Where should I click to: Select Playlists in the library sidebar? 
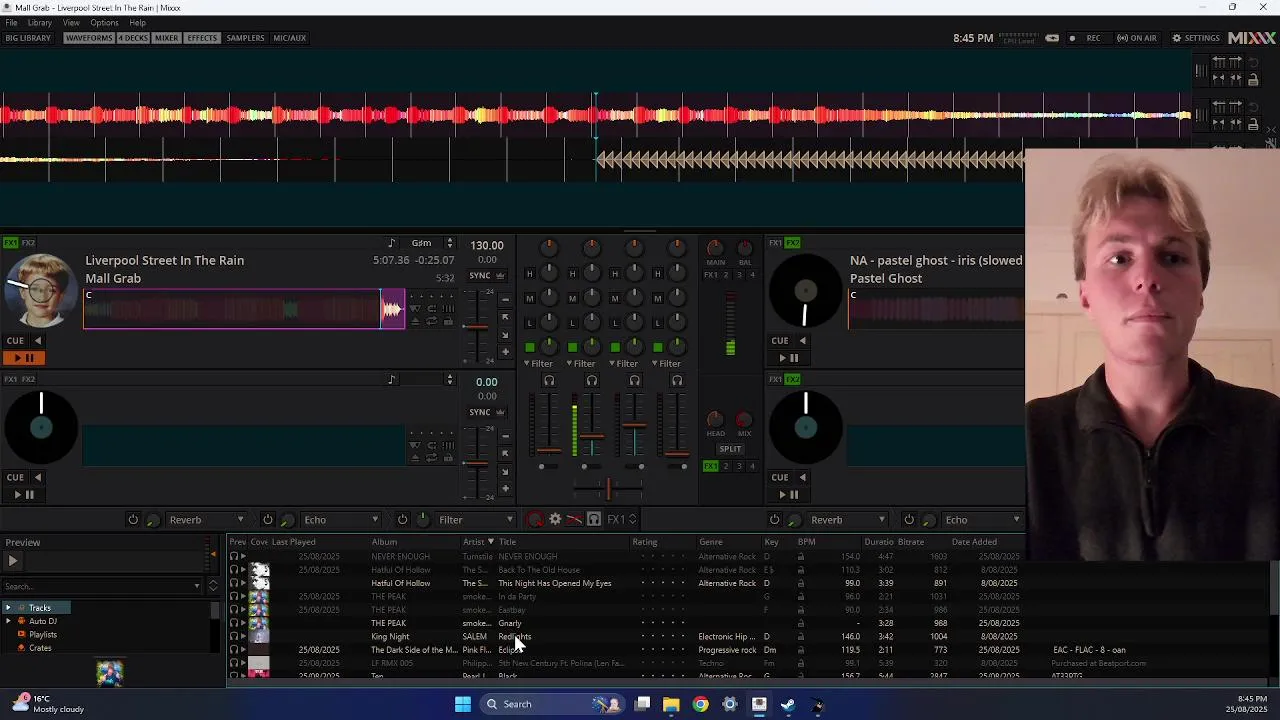tap(43, 634)
